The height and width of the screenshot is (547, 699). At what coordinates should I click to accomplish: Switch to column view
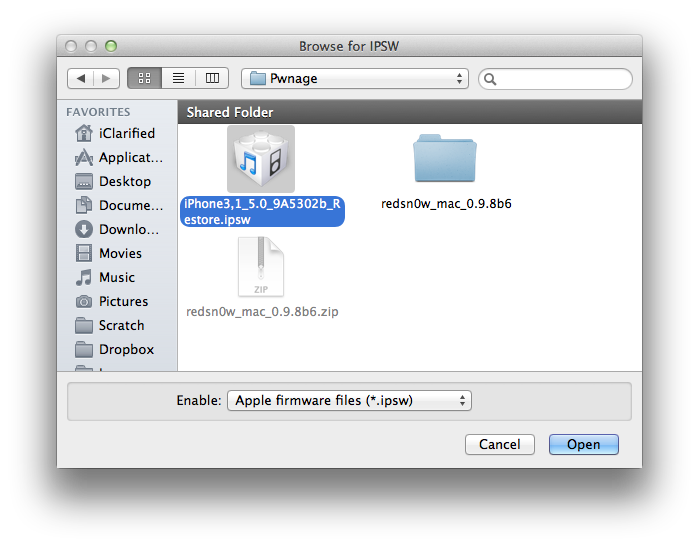click(212, 79)
